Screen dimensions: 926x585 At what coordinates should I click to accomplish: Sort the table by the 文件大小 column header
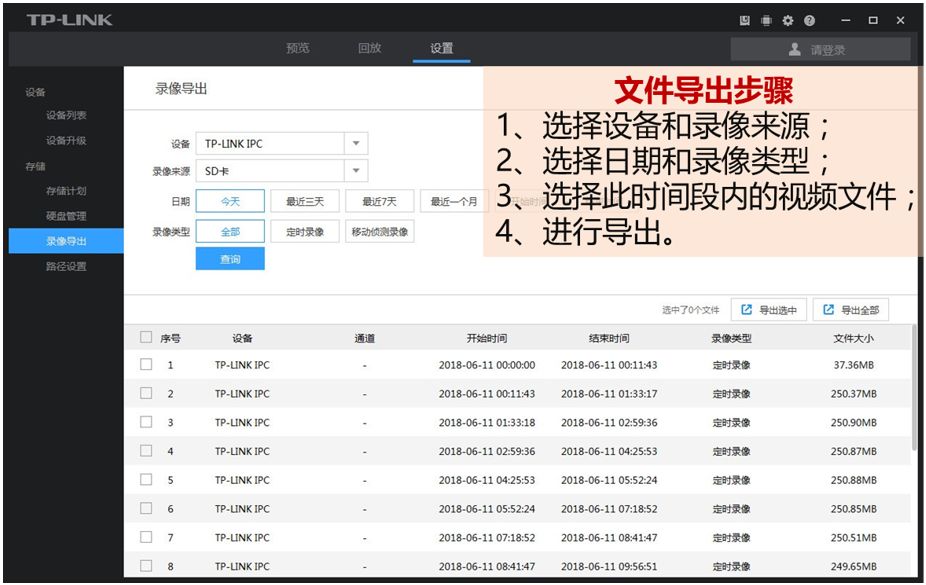(853, 338)
